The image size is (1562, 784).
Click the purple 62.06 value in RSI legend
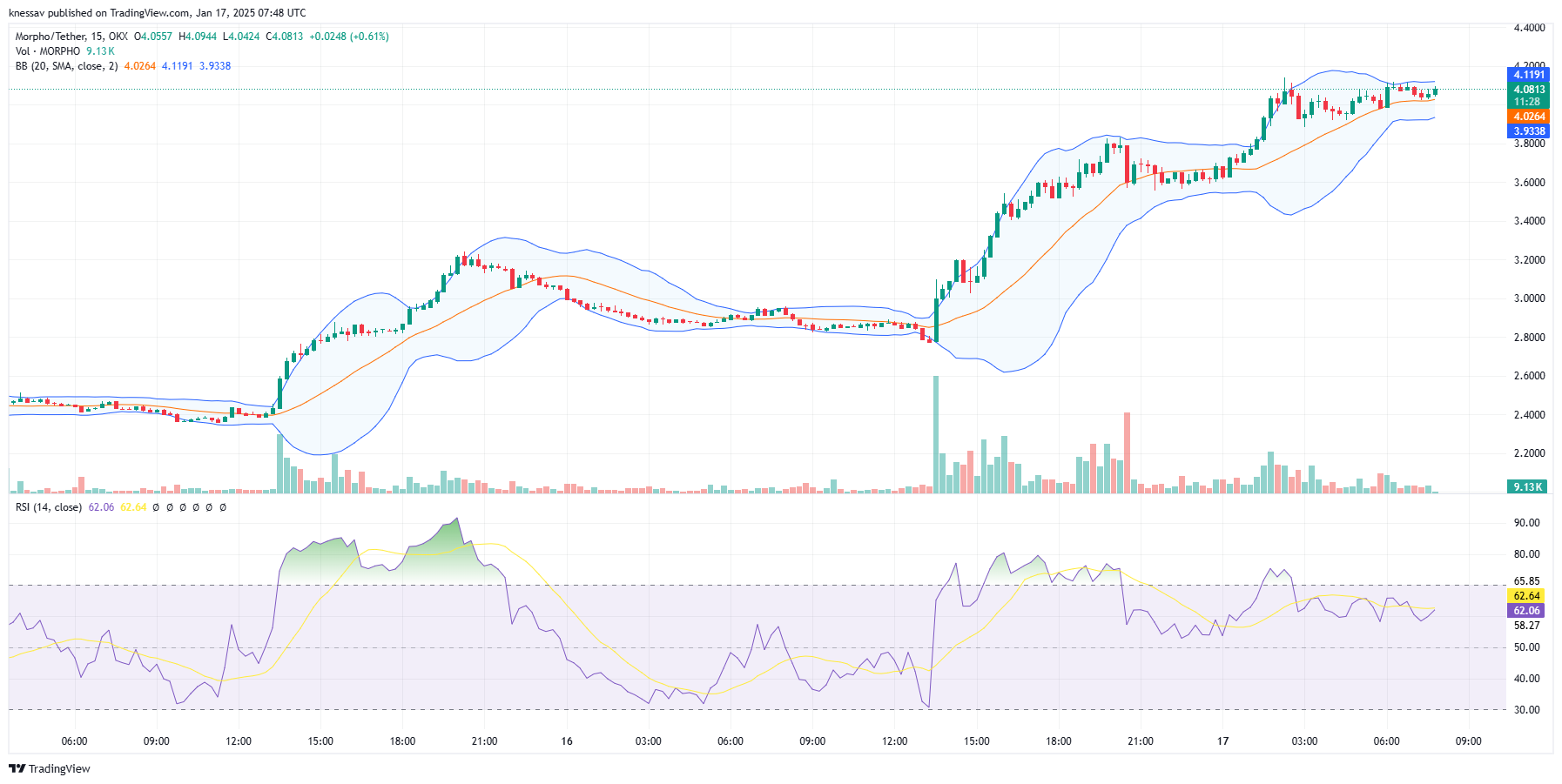[101, 507]
